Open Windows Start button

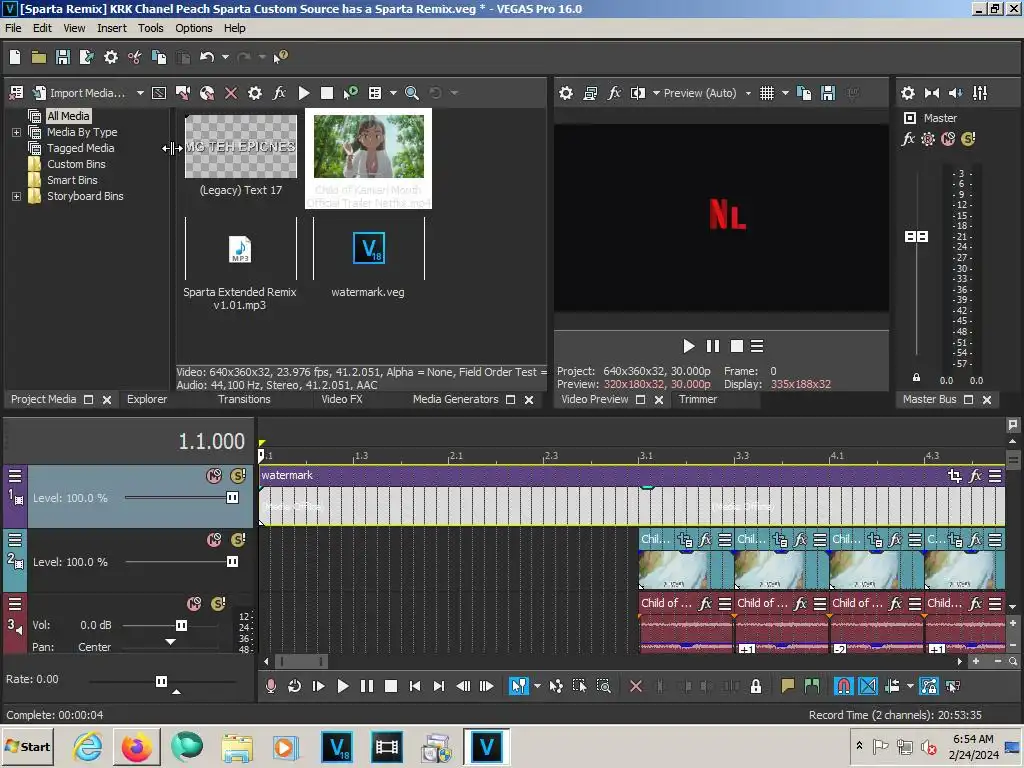click(x=27, y=747)
